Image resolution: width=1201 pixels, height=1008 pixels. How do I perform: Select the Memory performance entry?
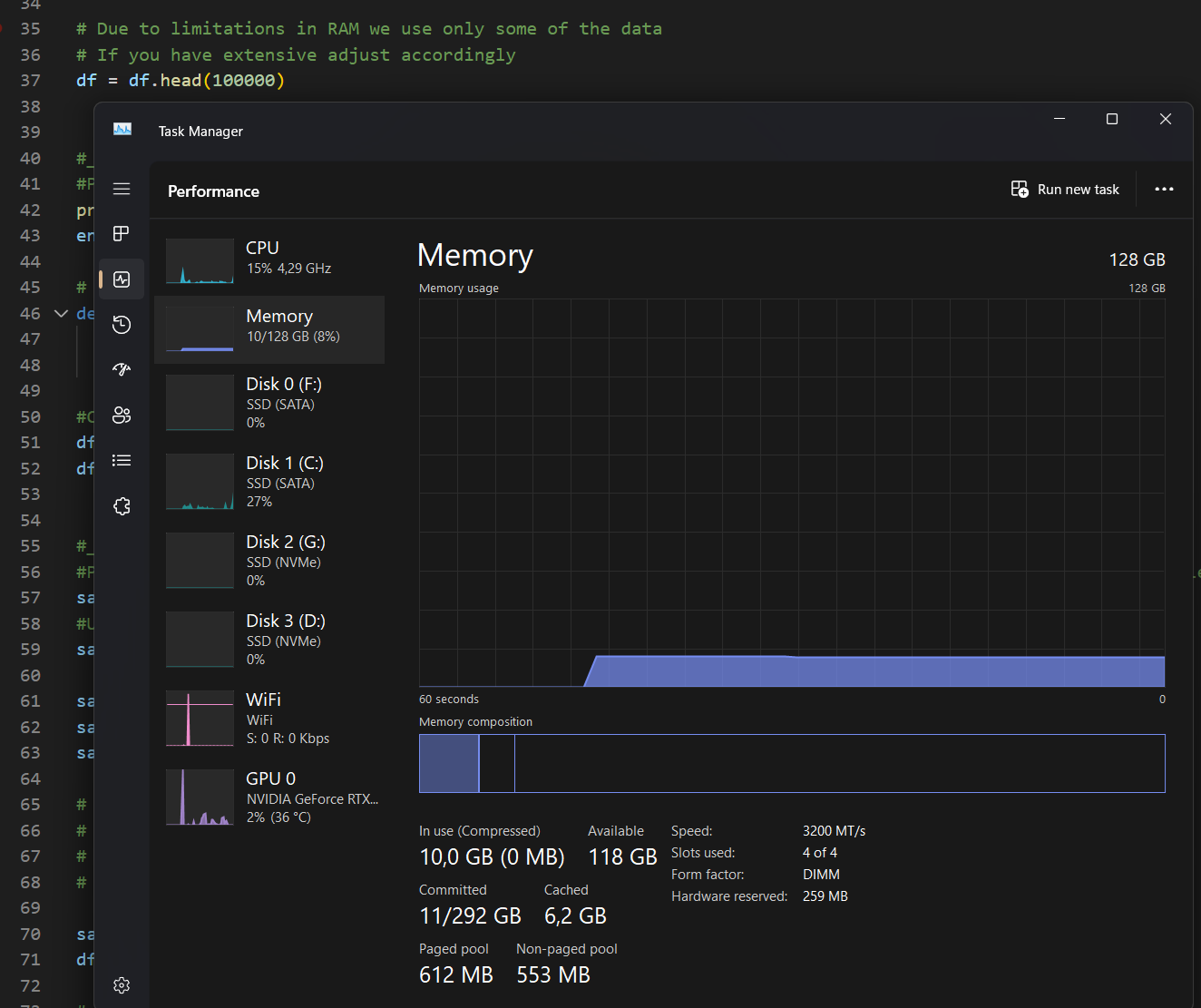pos(269,329)
